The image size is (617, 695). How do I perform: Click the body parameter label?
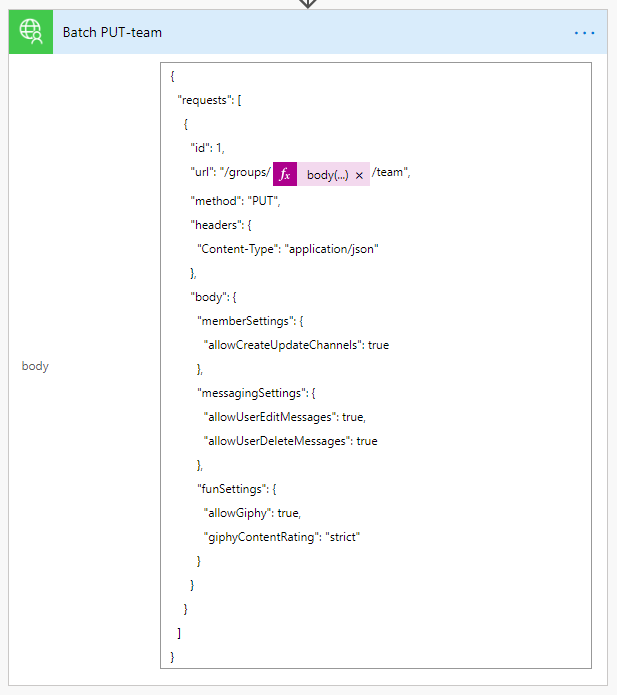coord(35,366)
